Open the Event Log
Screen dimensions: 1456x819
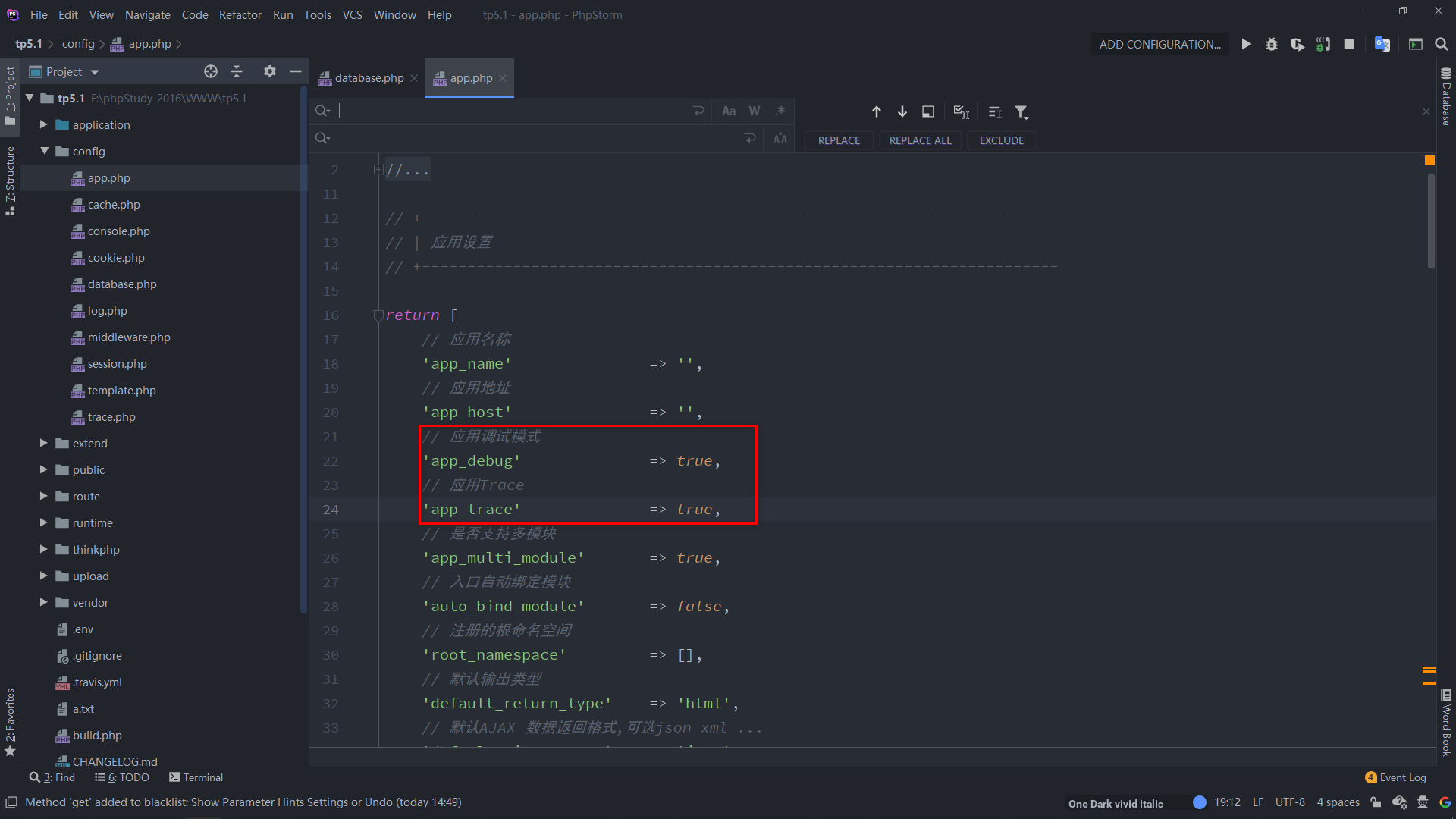pyautogui.click(x=1395, y=777)
